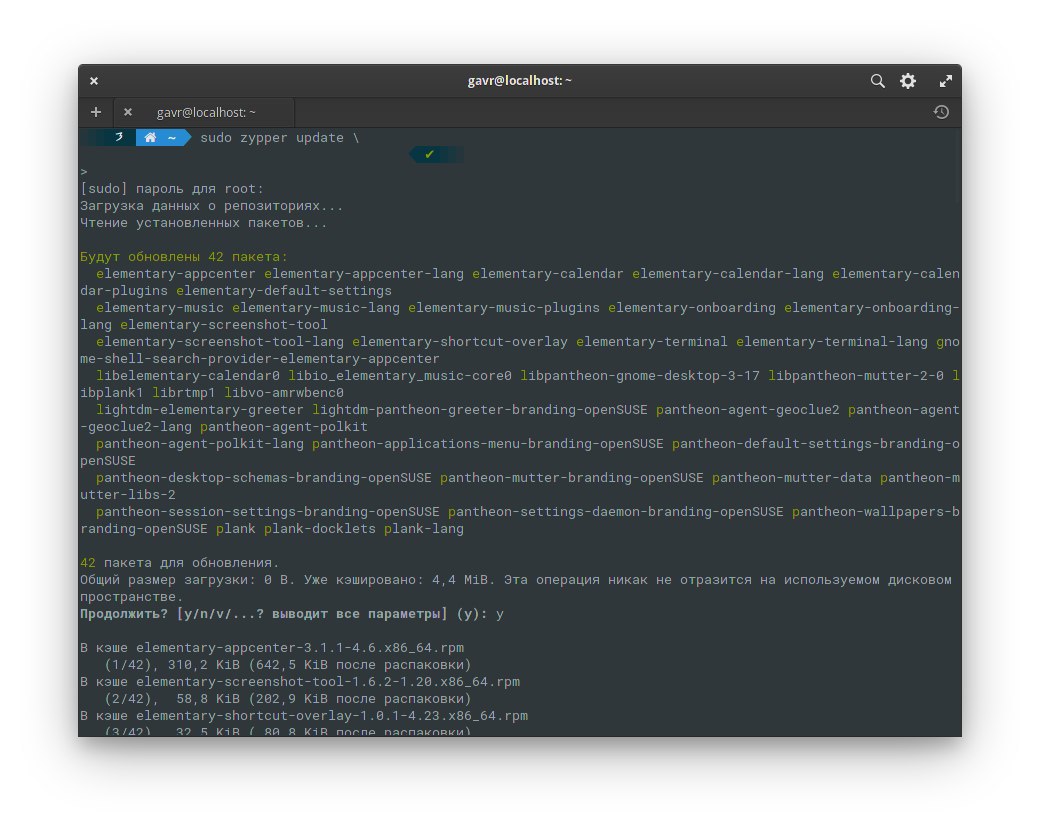Image resolution: width=1040 pixels, height=829 pixels.
Task: Click the '(2/42), 58,8 KiB' progress line
Action: coord(288,698)
